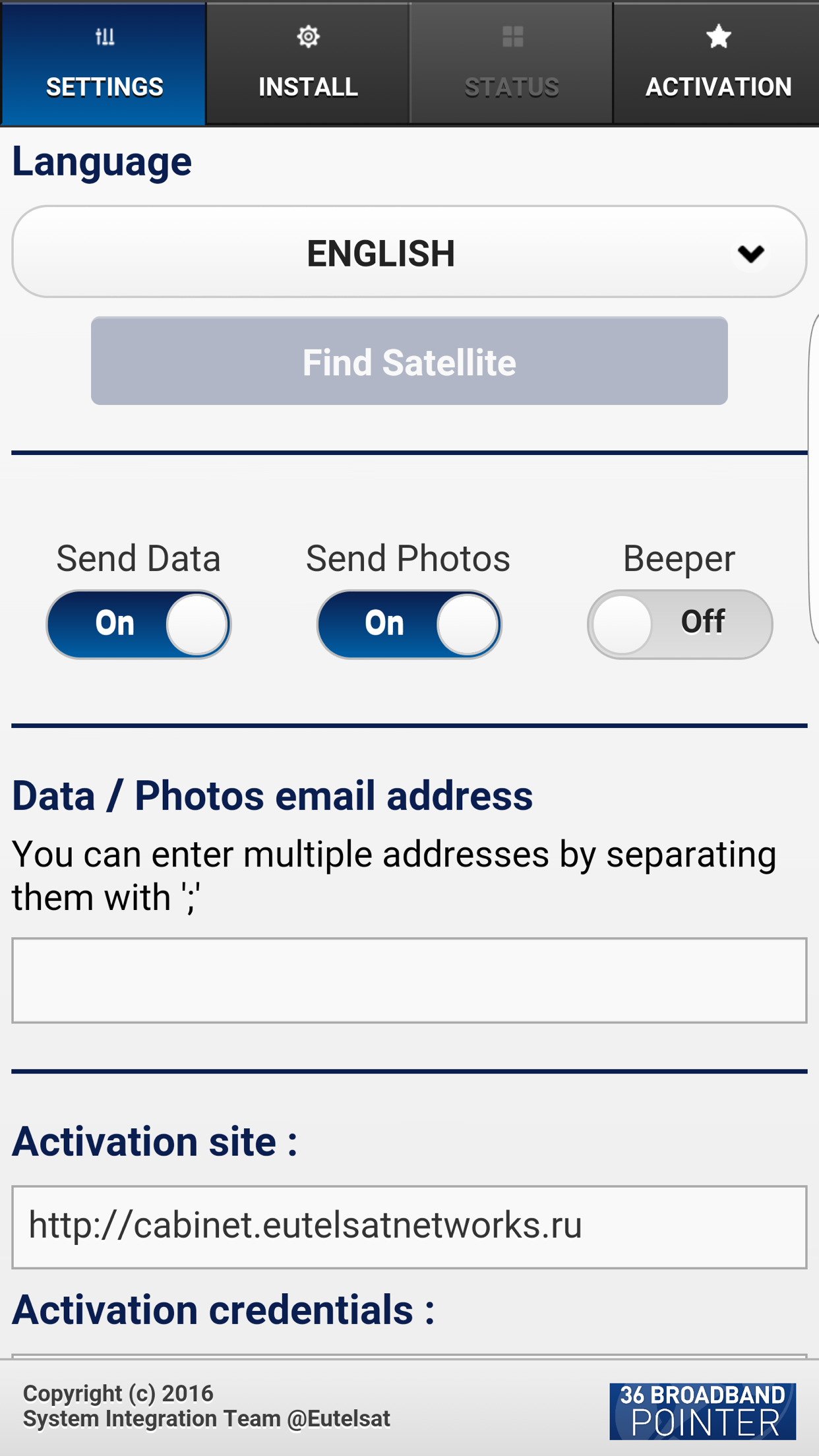Click the Settings sliders icon

105,37
